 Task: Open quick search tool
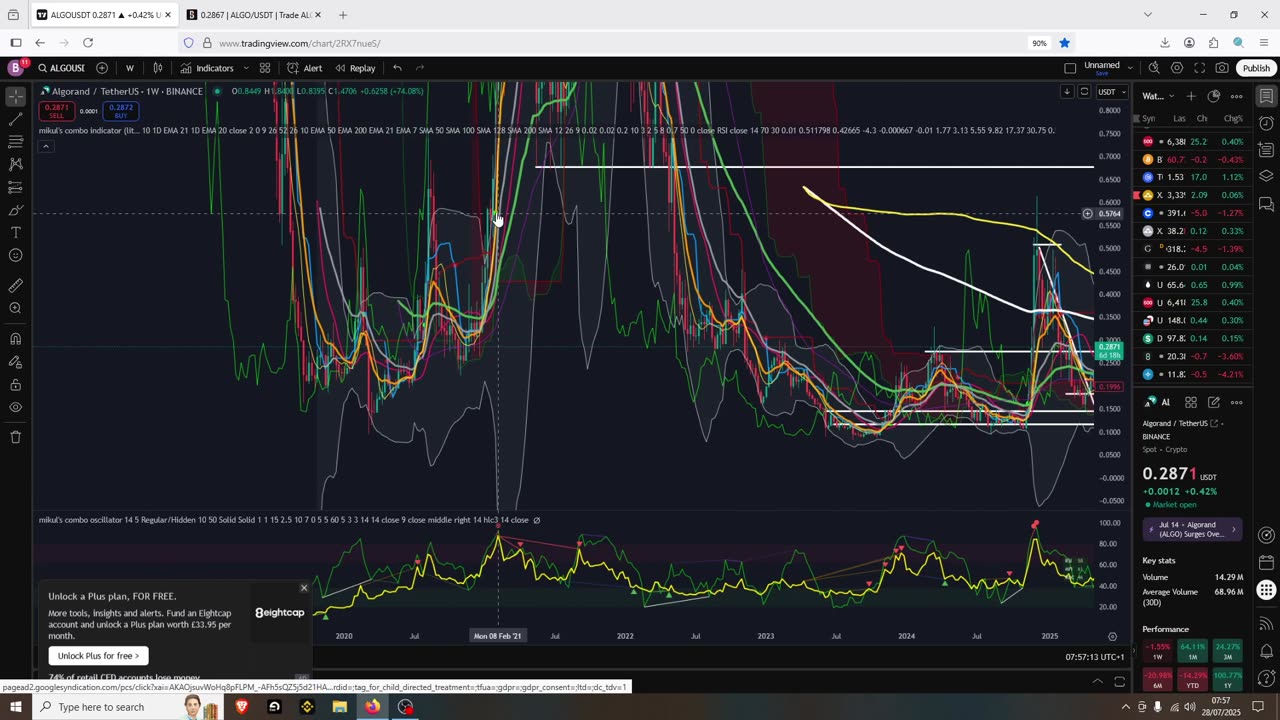tap(1154, 68)
